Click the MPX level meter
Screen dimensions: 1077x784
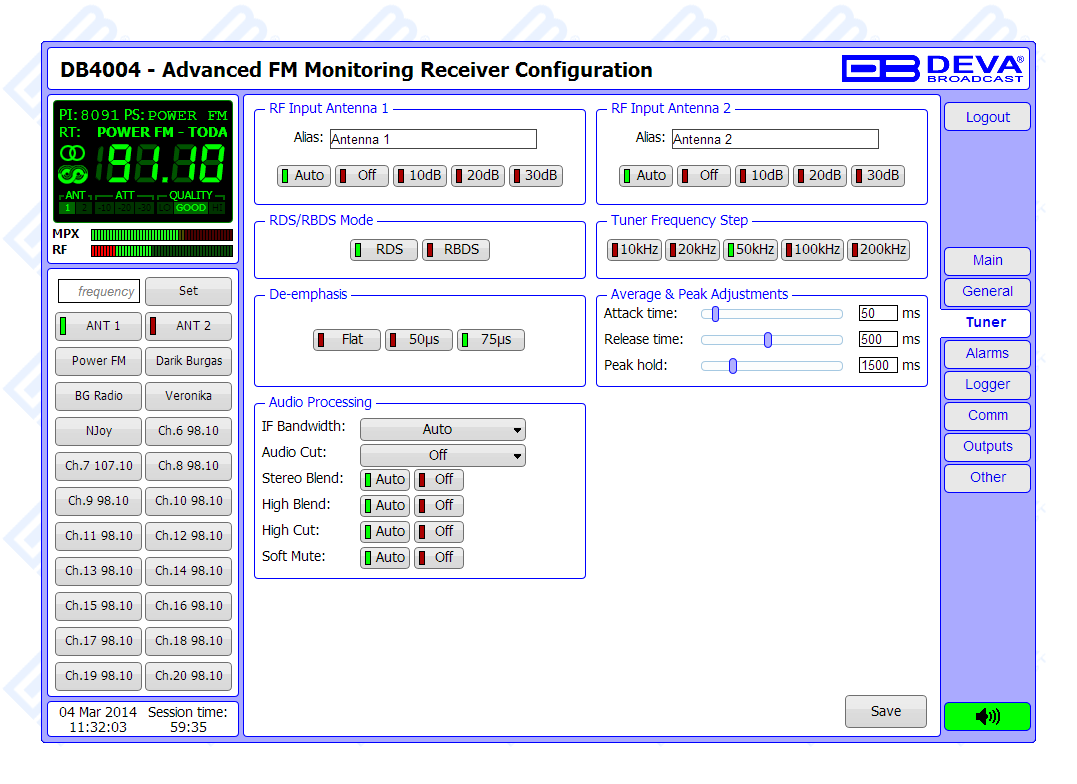click(x=161, y=235)
